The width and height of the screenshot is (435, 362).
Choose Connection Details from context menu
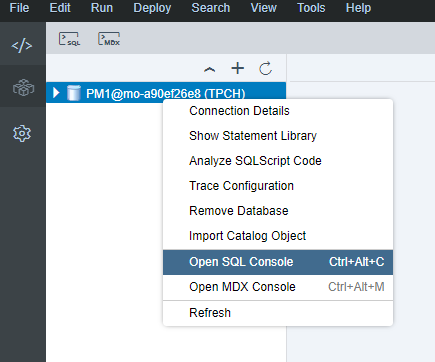278,111
